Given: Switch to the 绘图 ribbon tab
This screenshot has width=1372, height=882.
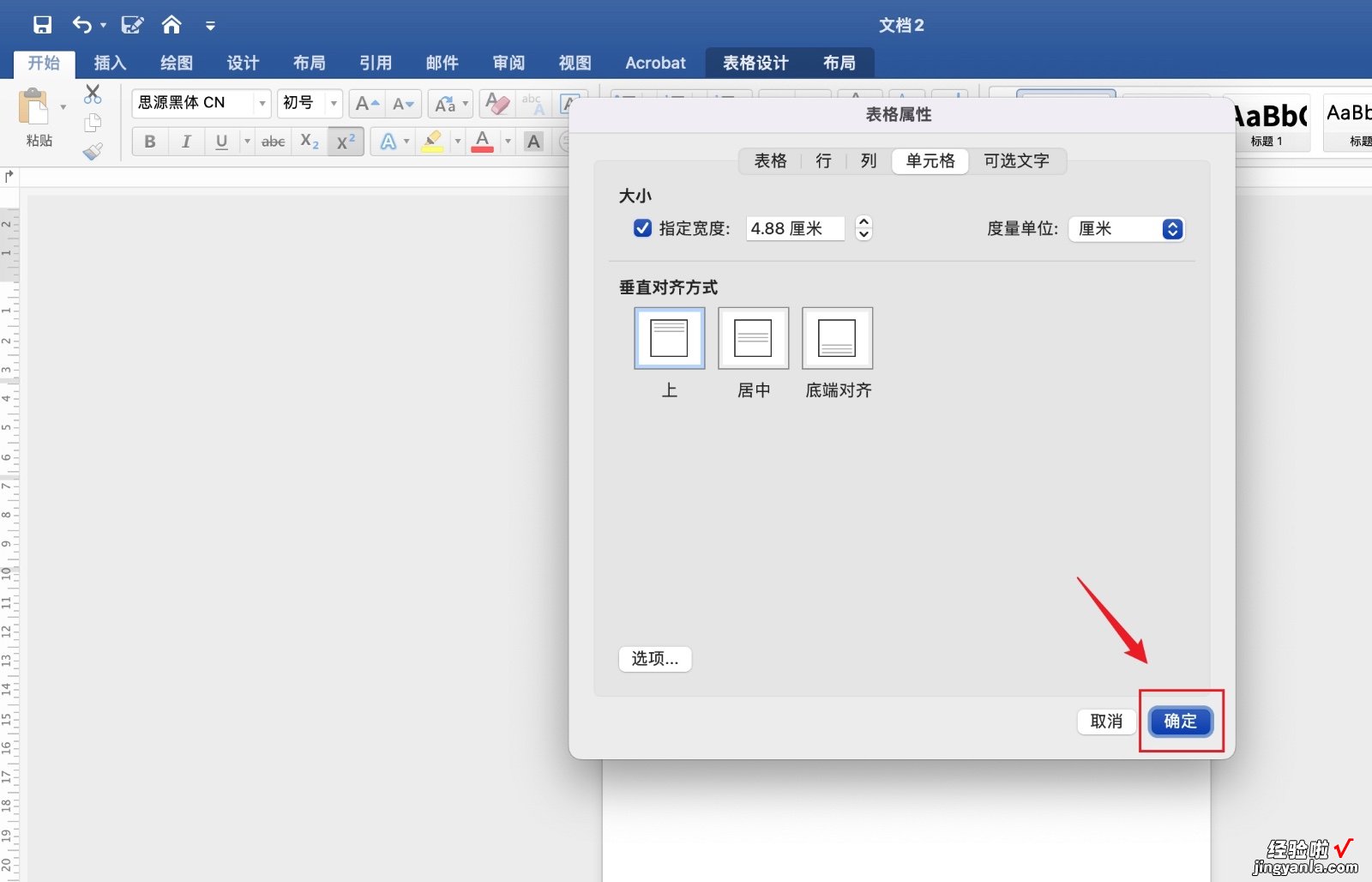Looking at the screenshot, I should click(x=177, y=63).
